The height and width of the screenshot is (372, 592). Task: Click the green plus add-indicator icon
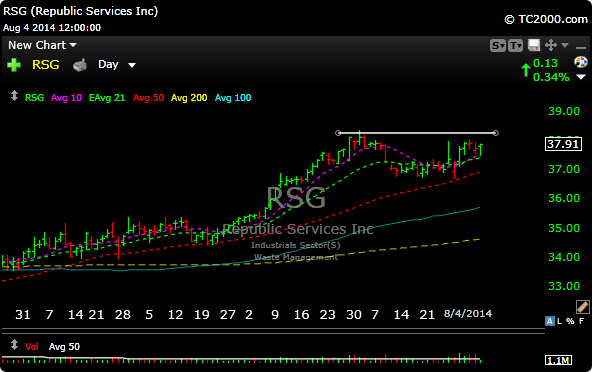(x=14, y=65)
